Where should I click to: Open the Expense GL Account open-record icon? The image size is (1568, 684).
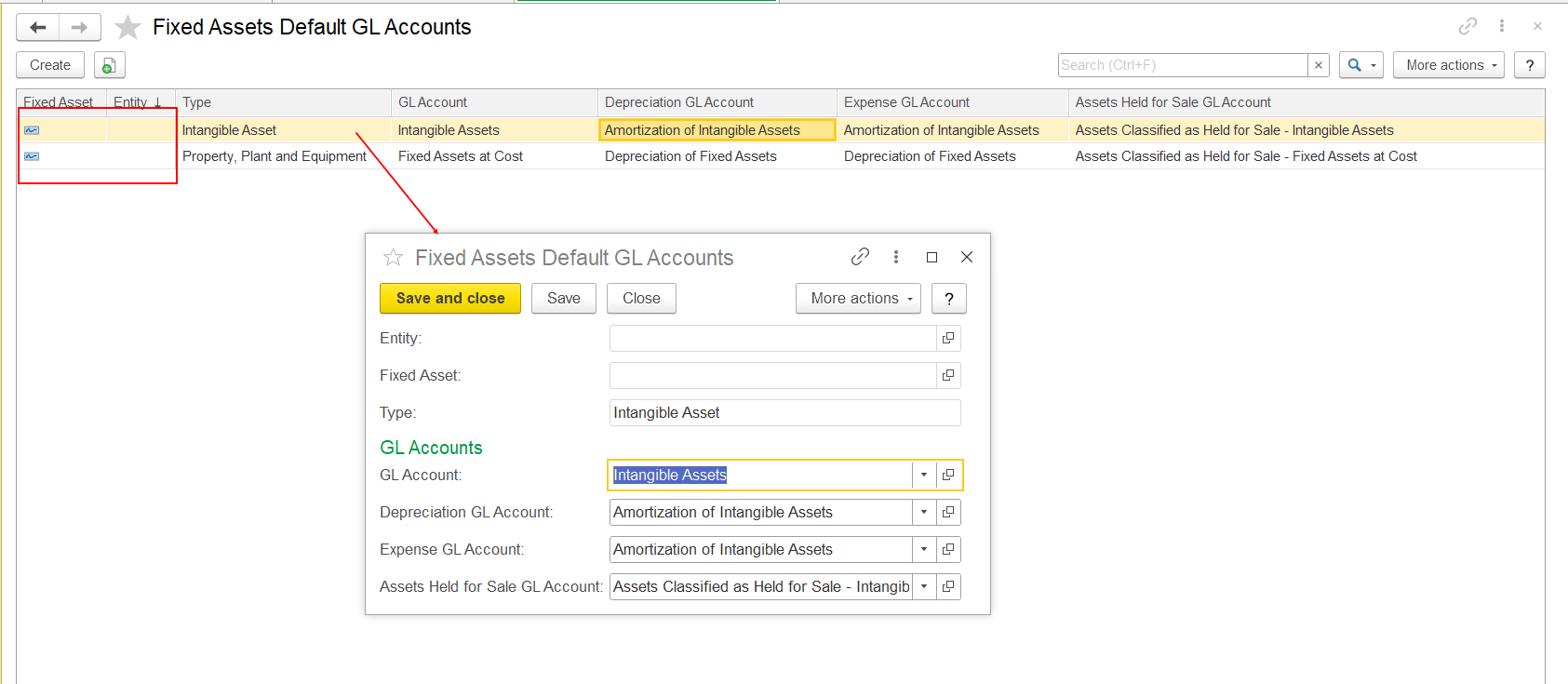pyautogui.click(x=948, y=550)
